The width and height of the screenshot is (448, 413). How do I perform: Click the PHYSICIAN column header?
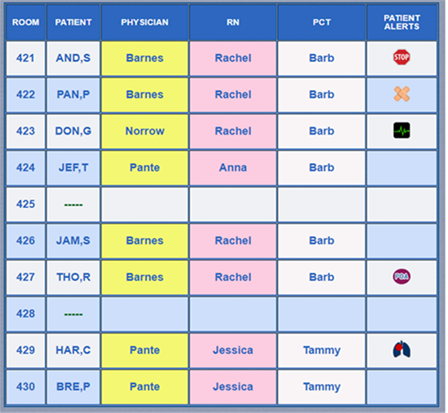tap(145, 22)
